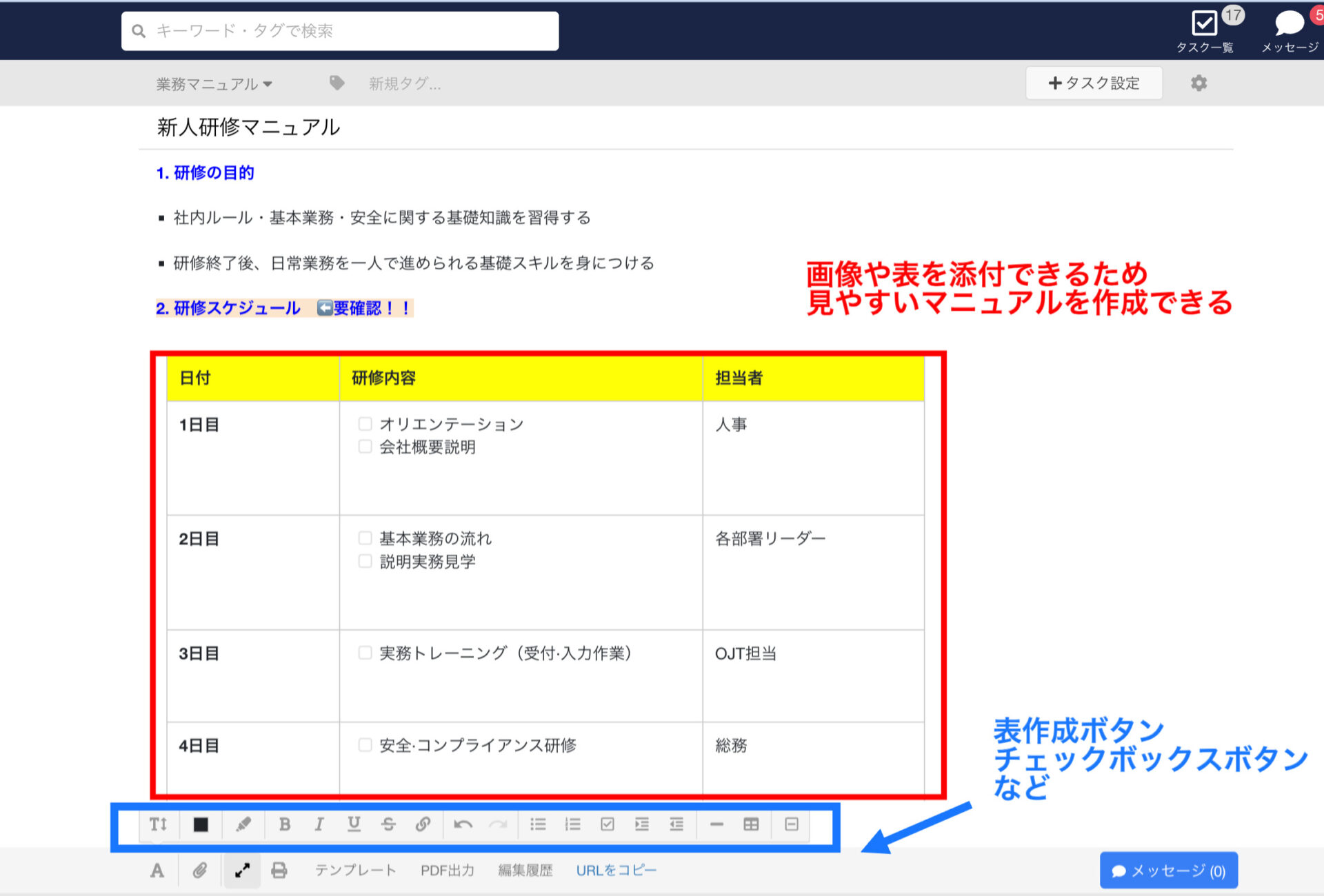1324x896 pixels.
Task: Insert a hyperlink using the link icon
Action: [423, 824]
